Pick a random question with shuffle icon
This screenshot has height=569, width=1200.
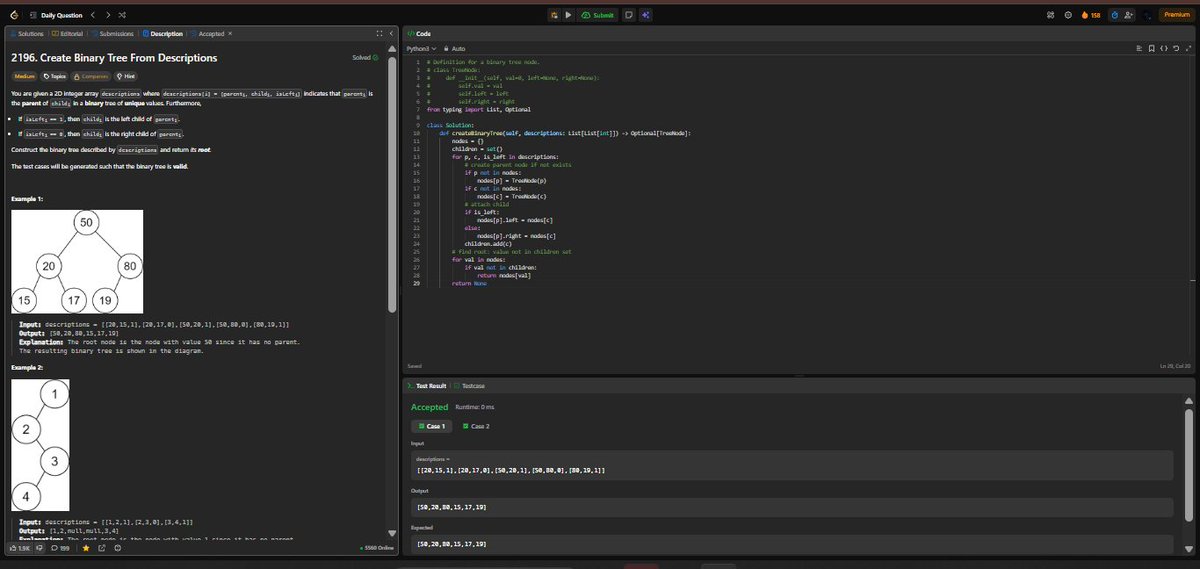click(x=122, y=15)
